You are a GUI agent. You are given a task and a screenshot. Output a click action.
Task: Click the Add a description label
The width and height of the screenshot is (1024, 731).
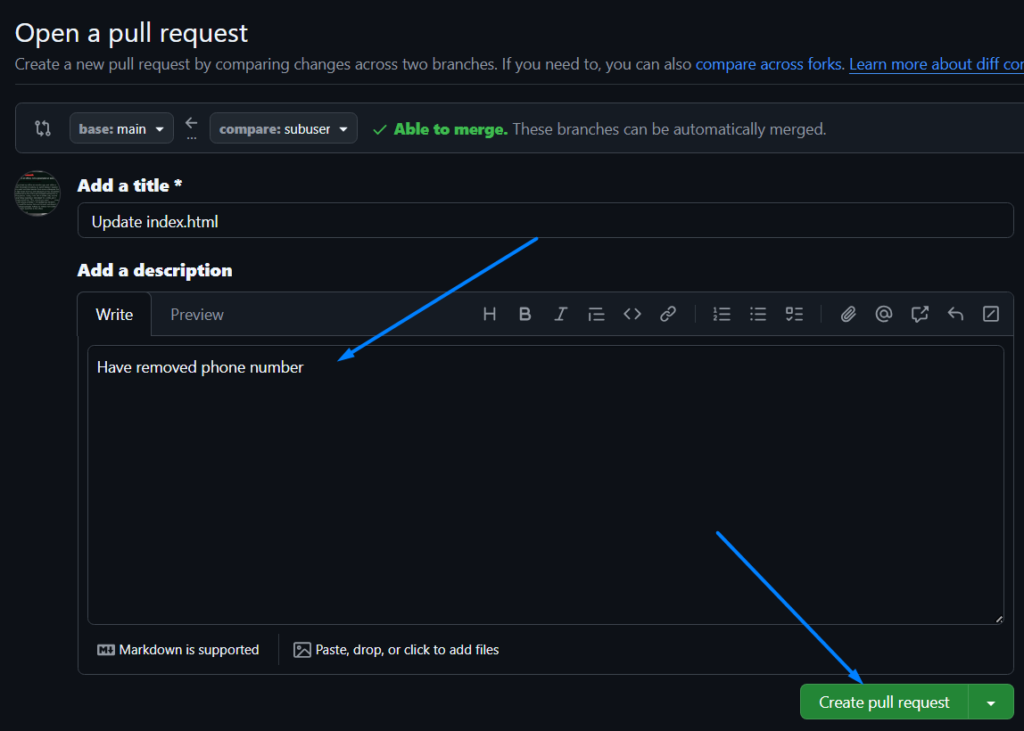tap(155, 270)
